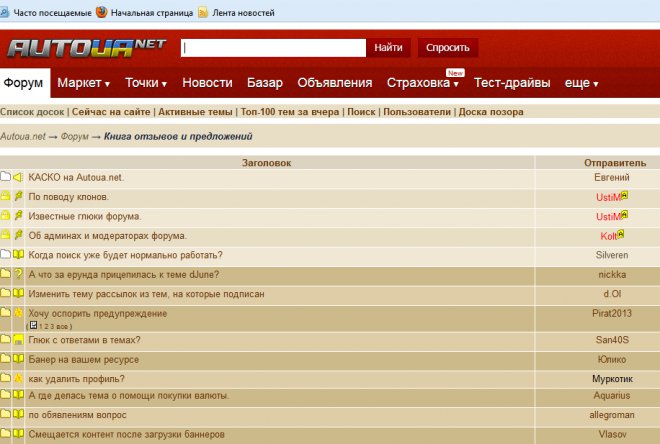Click the book icon beside Банер на вашем ресурсе
The height and width of the screenshot is (444, 660).
pyautogui.click(x=18, y=359)
